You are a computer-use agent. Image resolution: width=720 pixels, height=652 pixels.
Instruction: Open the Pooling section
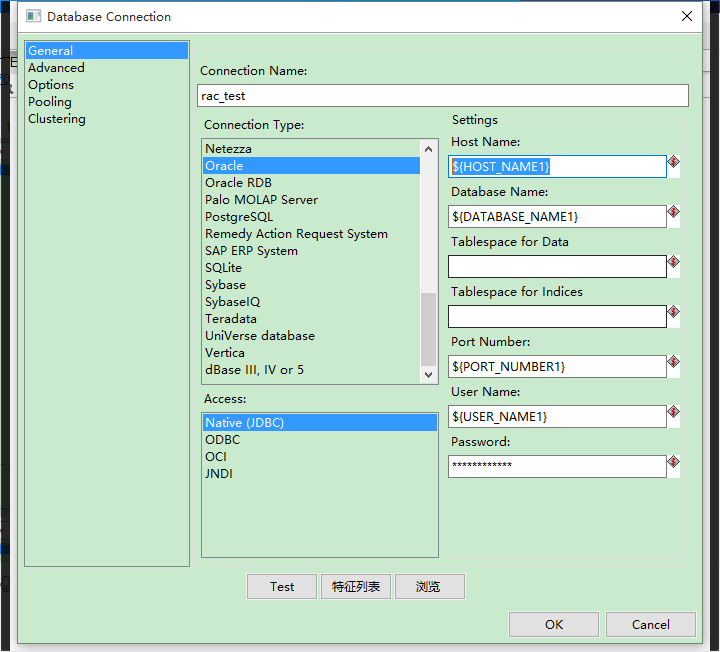pos(107,101)
